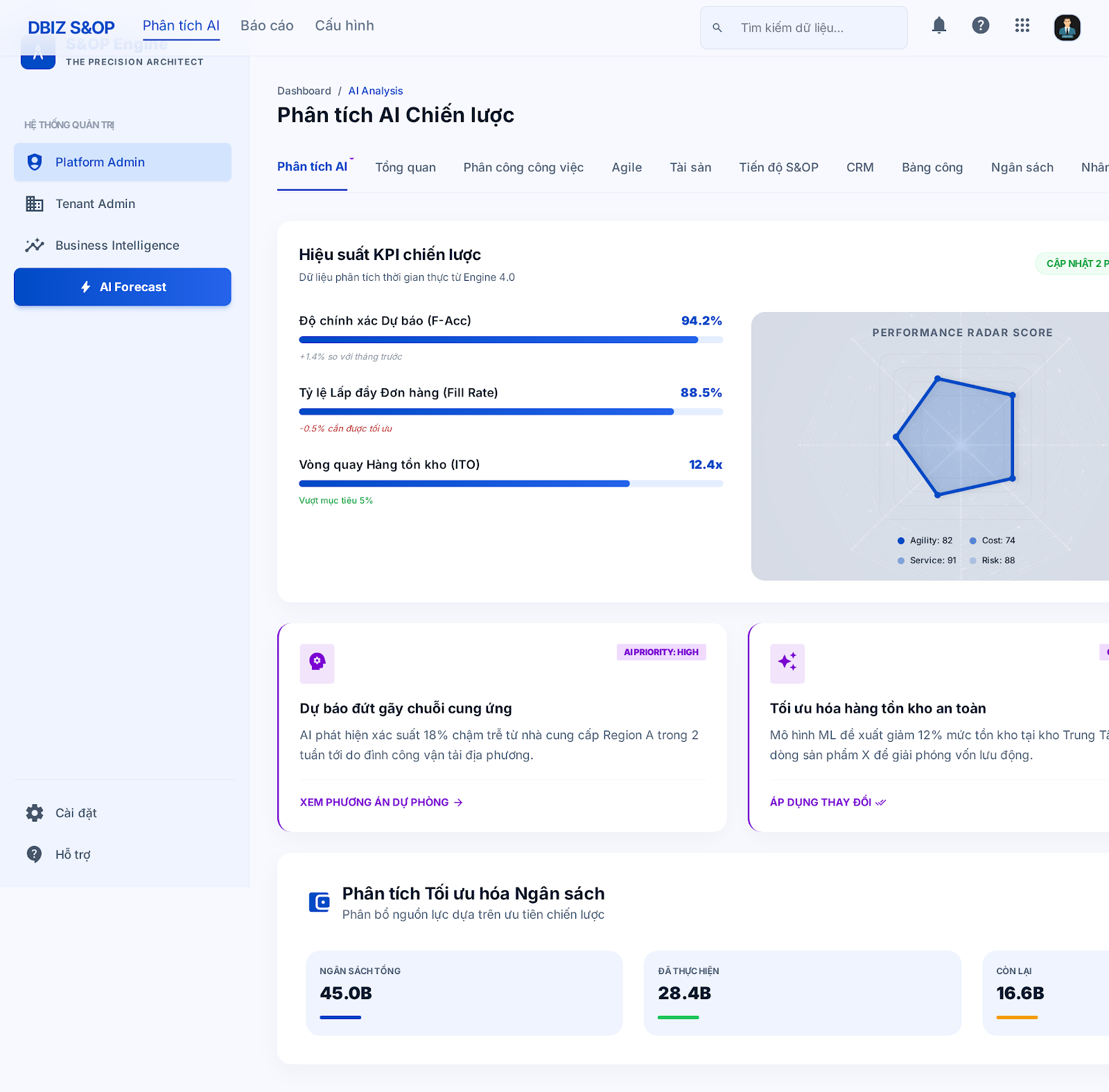Switch to Bảng công tab
The width and height of the screenshot is (1109, 1092).
pos(932,168)
